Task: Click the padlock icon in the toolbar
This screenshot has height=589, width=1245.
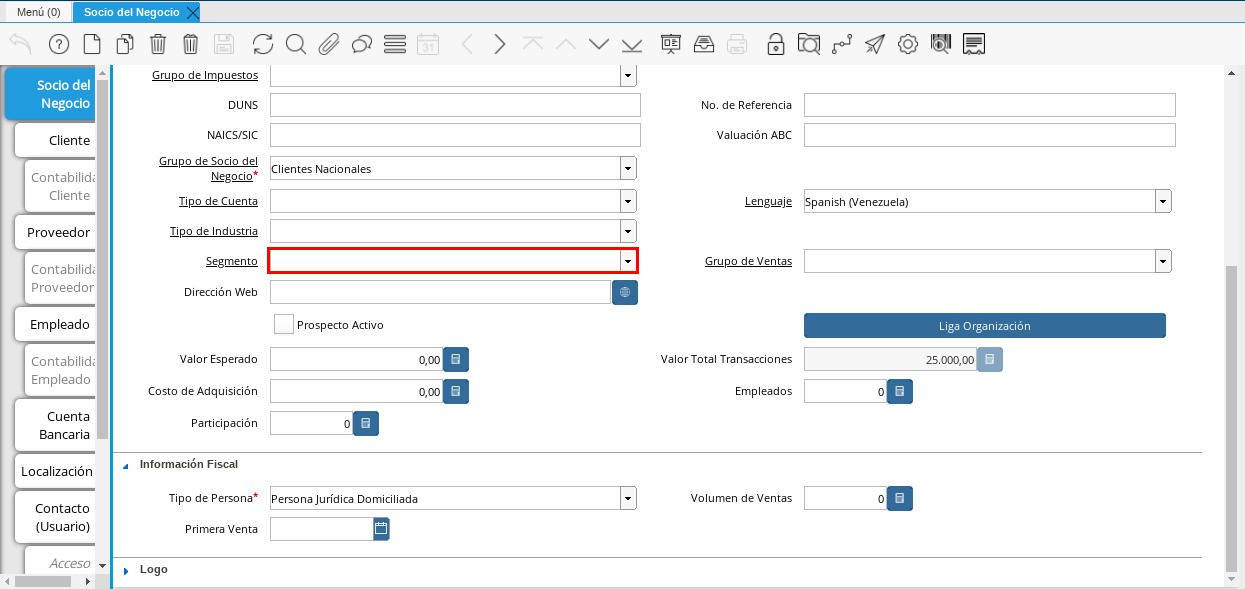Action: point(775,44)
